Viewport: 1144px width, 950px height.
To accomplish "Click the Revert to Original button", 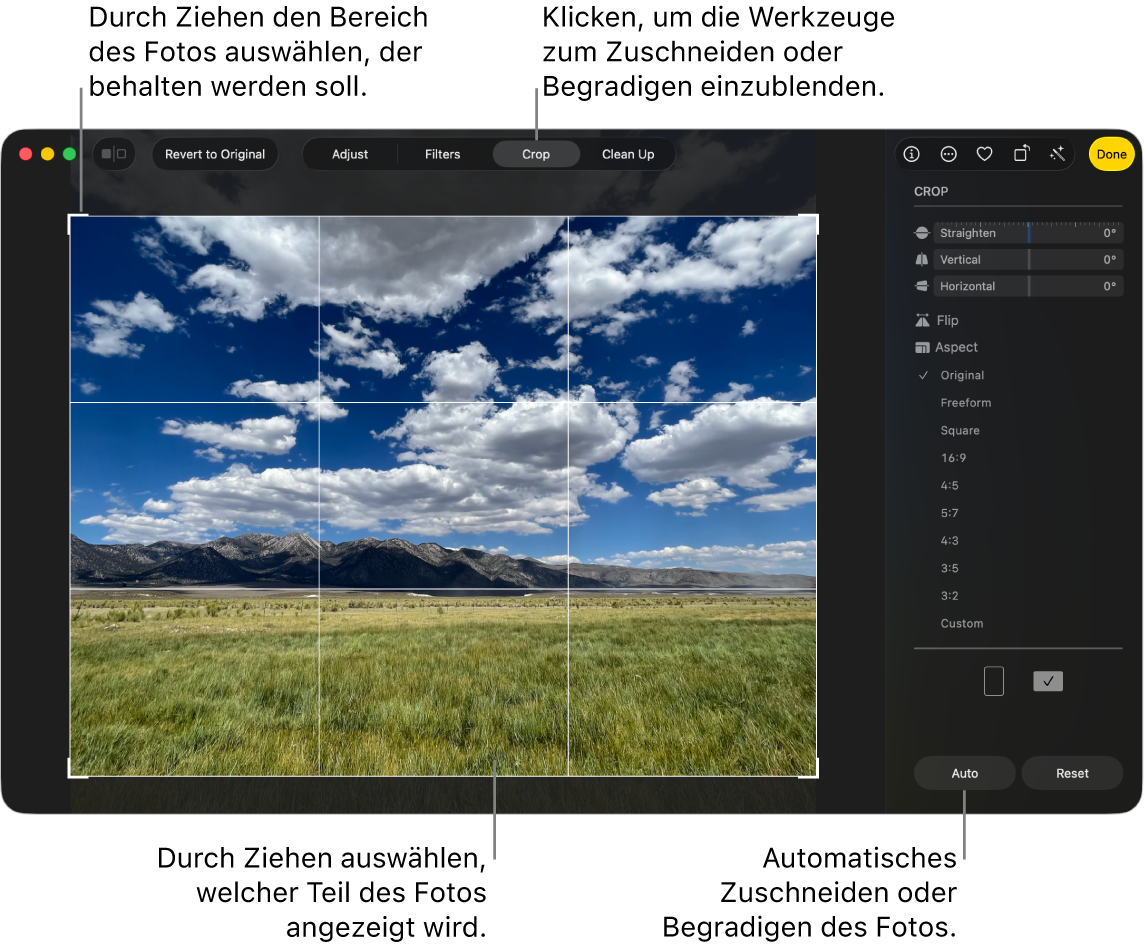I will (x=215, y=154).
